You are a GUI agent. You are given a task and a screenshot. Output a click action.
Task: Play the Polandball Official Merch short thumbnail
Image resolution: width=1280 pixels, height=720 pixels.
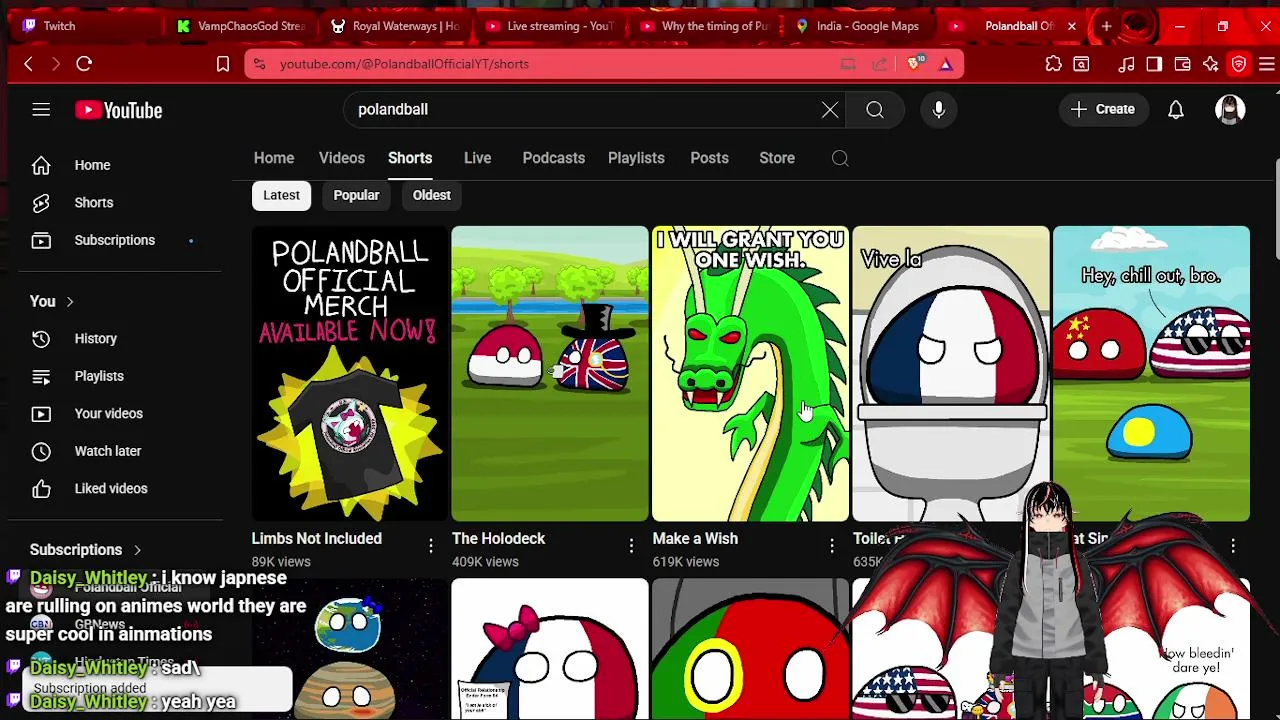point(350,374)
